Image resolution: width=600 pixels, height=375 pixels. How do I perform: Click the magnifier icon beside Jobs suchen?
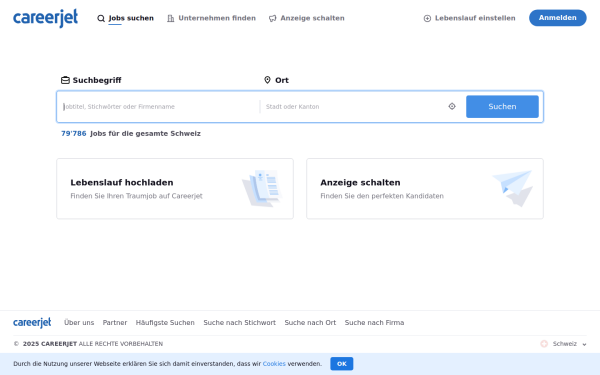101,18
